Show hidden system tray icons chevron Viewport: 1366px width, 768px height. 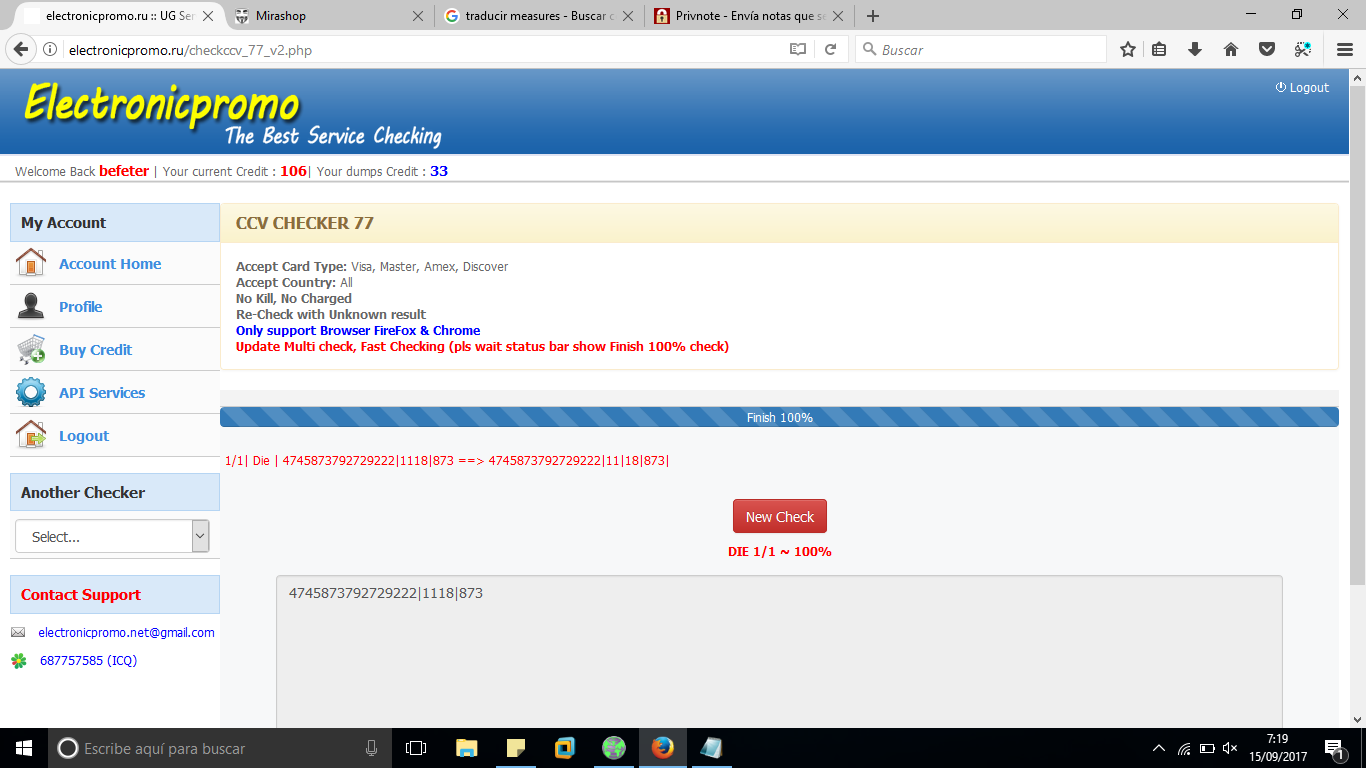click(x=1159, y=748)
